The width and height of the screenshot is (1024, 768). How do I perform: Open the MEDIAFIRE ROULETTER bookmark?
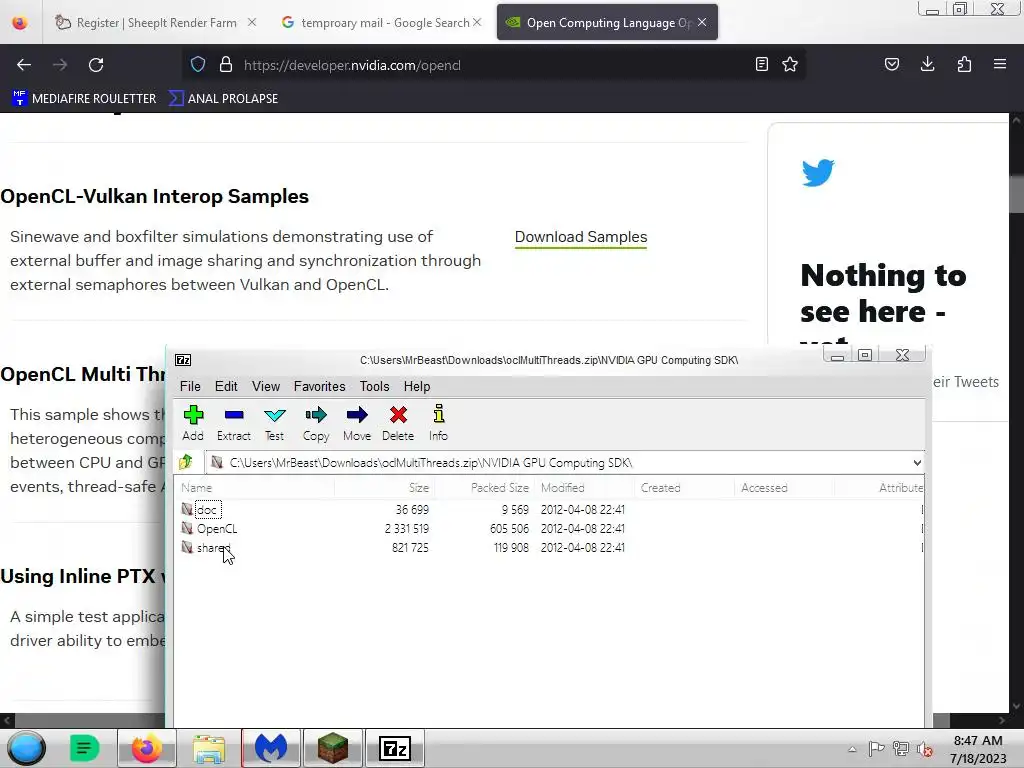pyautogui.click(x=84, y=98)
